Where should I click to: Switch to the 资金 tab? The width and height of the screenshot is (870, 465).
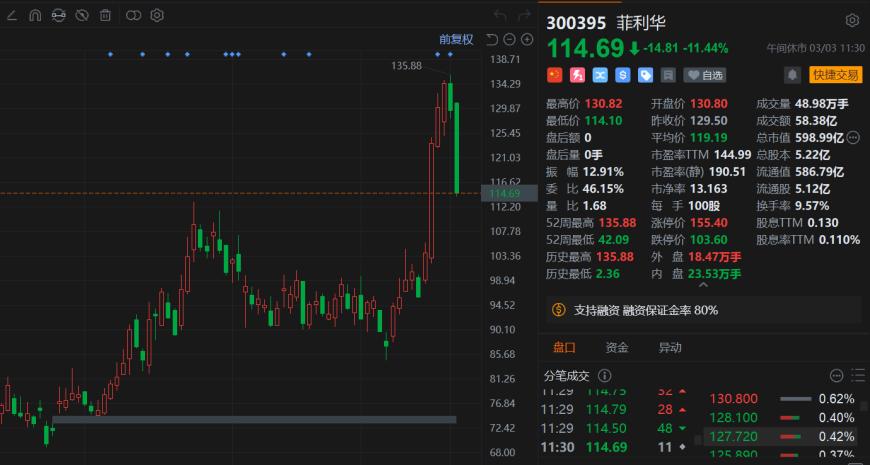click(x=617, y=348)
